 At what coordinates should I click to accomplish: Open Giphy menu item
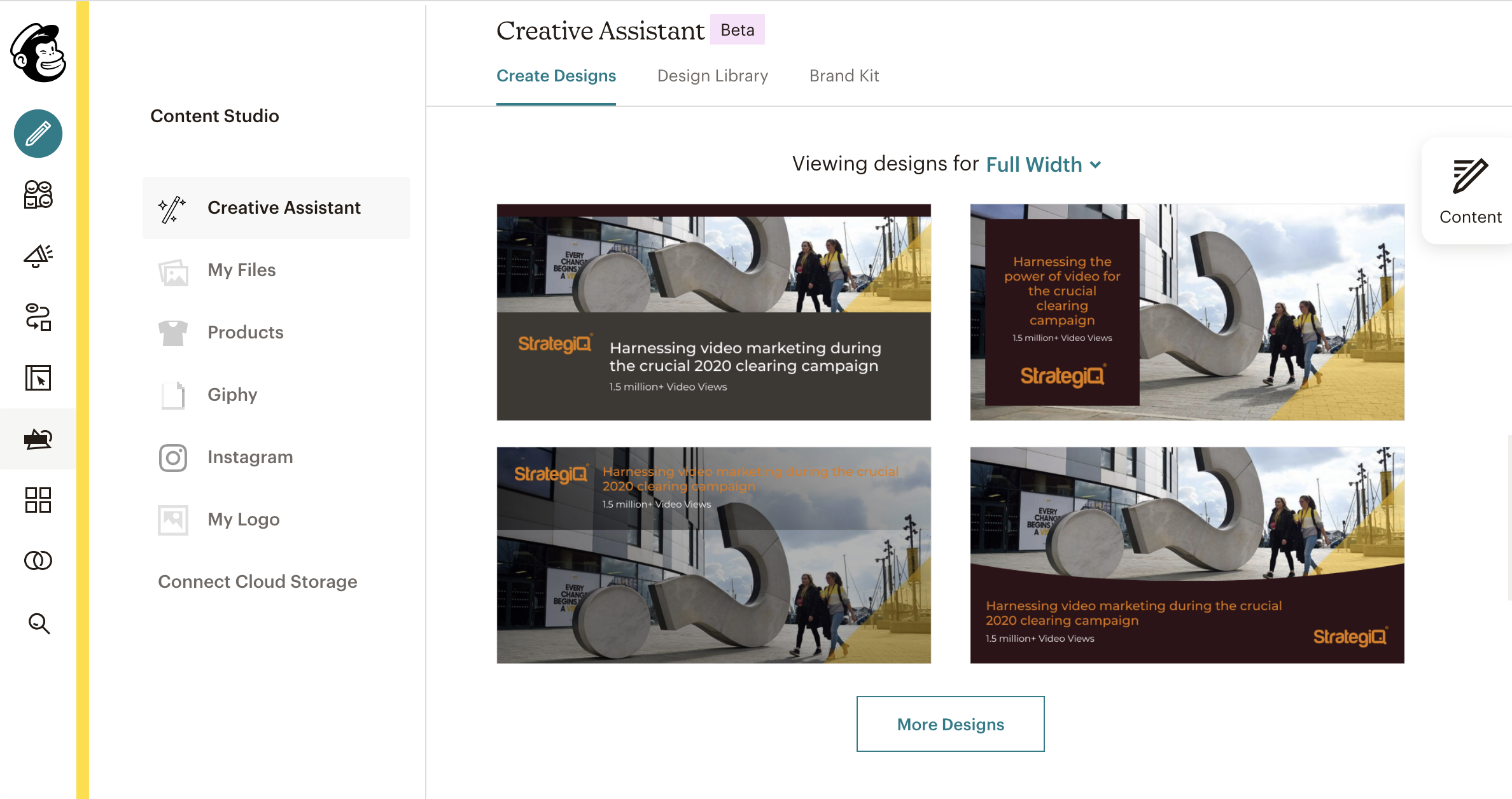pos(276,395)
